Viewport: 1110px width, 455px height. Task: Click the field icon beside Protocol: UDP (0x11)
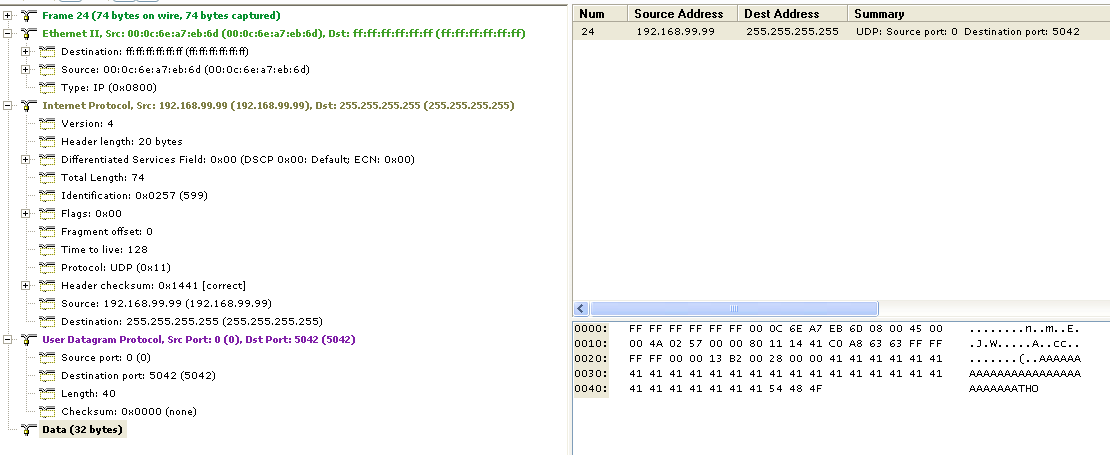[x=47, y=267]
